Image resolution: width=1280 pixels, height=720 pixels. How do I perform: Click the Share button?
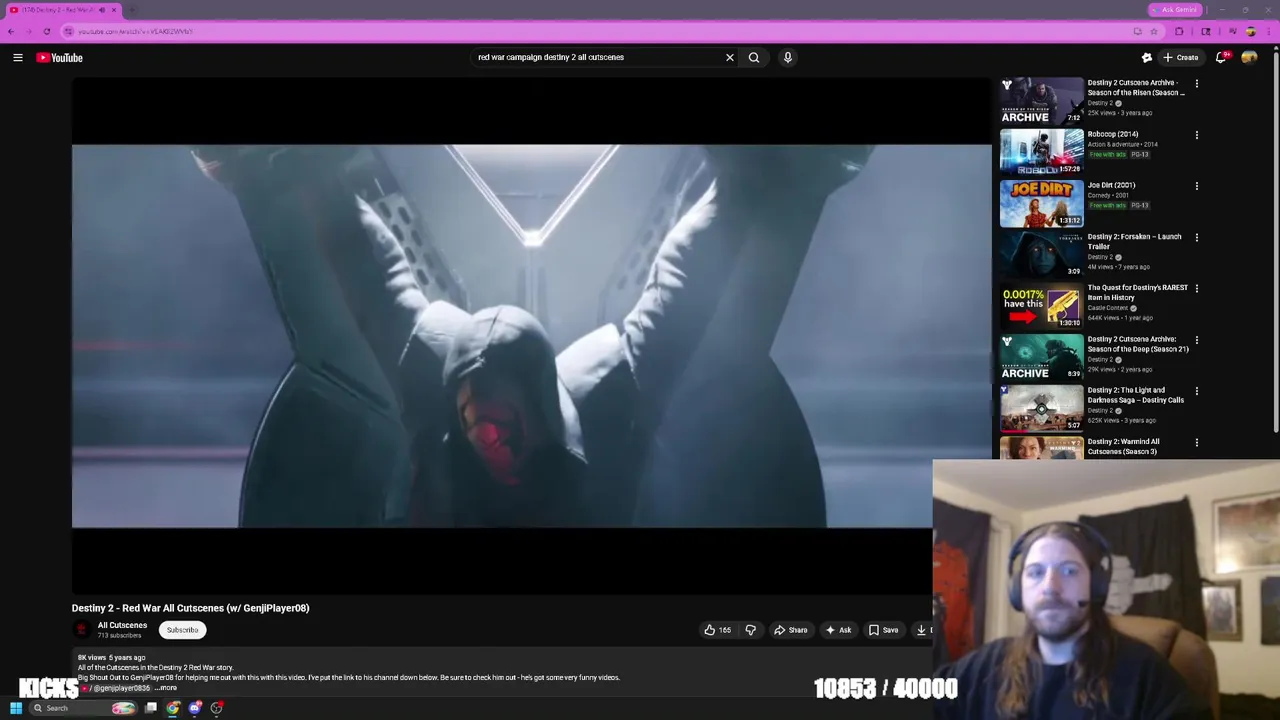(x=790, y=630)
